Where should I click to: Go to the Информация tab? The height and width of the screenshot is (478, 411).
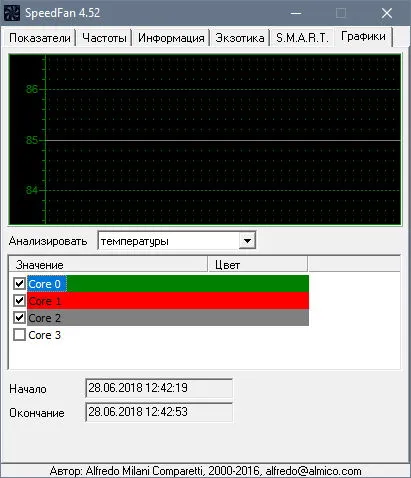(x=171, y=38)
